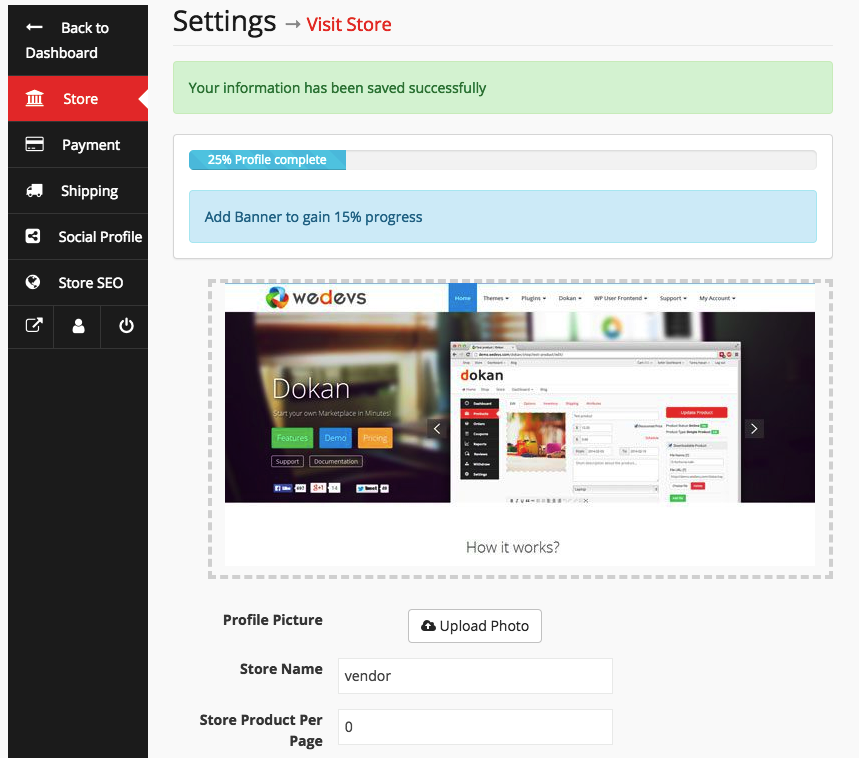Click the Settings page heading

point(225,21)
